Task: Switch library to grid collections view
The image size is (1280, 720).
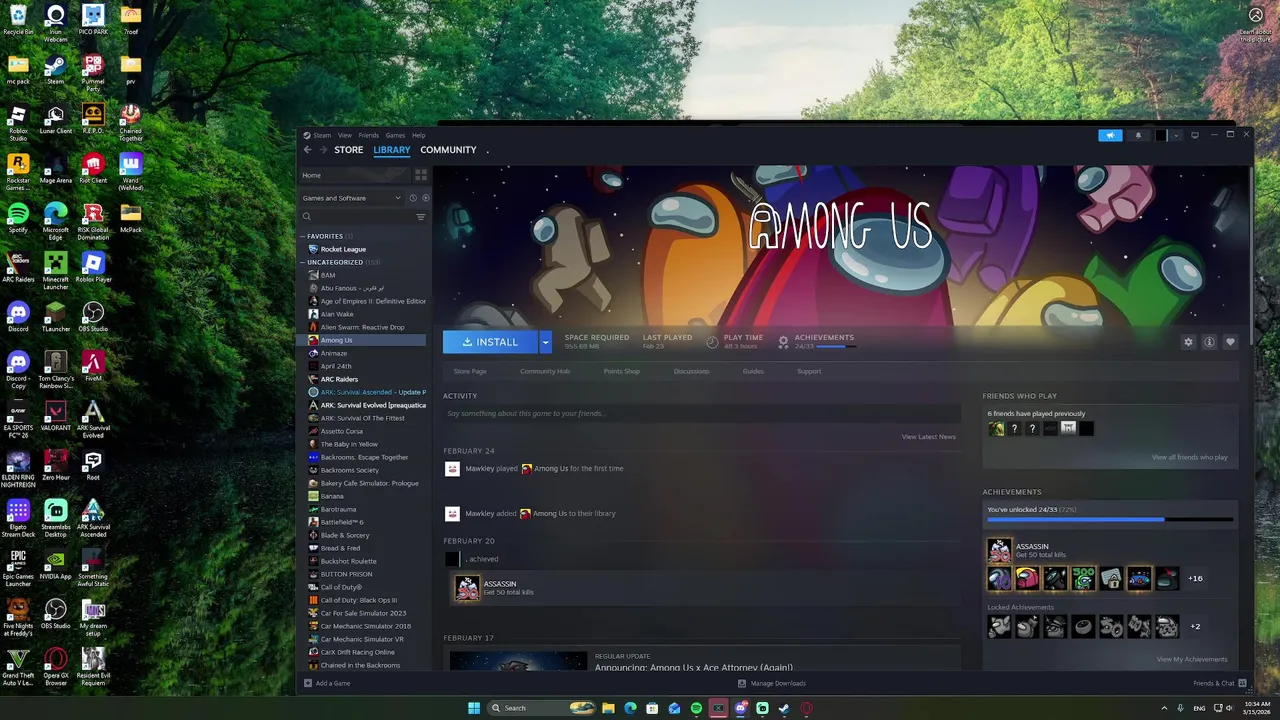Action: click(x=421, y=175)
